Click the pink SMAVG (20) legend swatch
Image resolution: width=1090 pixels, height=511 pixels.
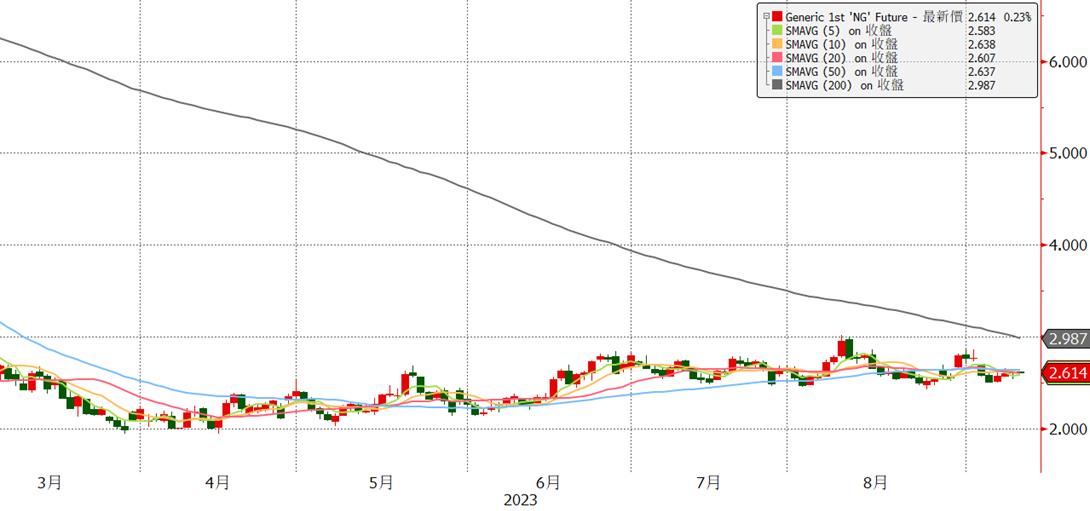pyautogui.click(x=777, y=58)
